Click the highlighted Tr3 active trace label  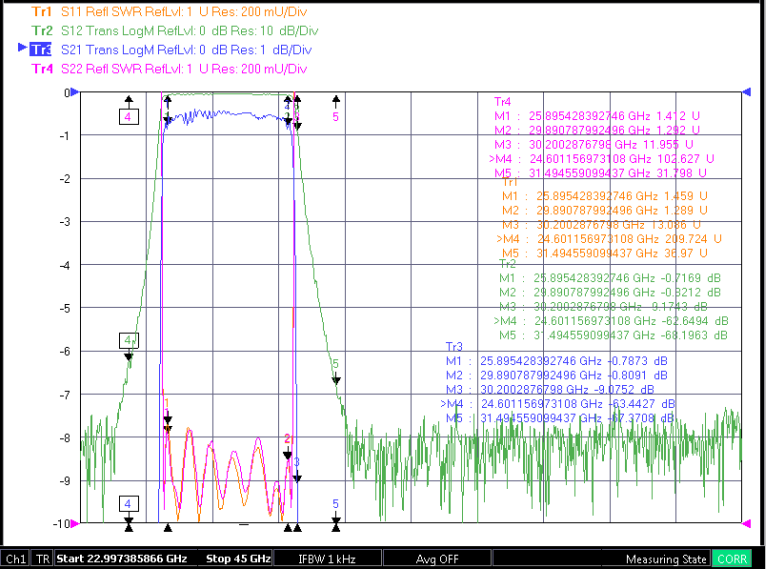[x=40, y=50]
